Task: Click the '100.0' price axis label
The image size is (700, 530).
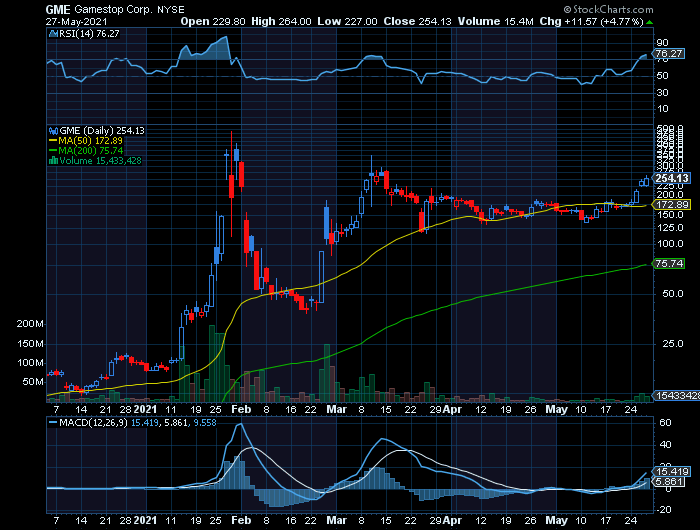Action: (x=670, y=244)
